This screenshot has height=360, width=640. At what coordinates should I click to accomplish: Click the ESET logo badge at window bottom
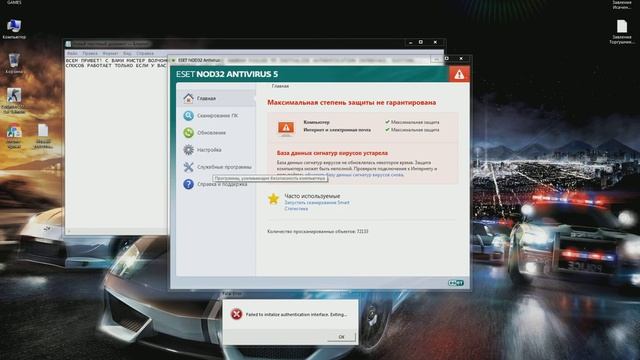[456, 282]
